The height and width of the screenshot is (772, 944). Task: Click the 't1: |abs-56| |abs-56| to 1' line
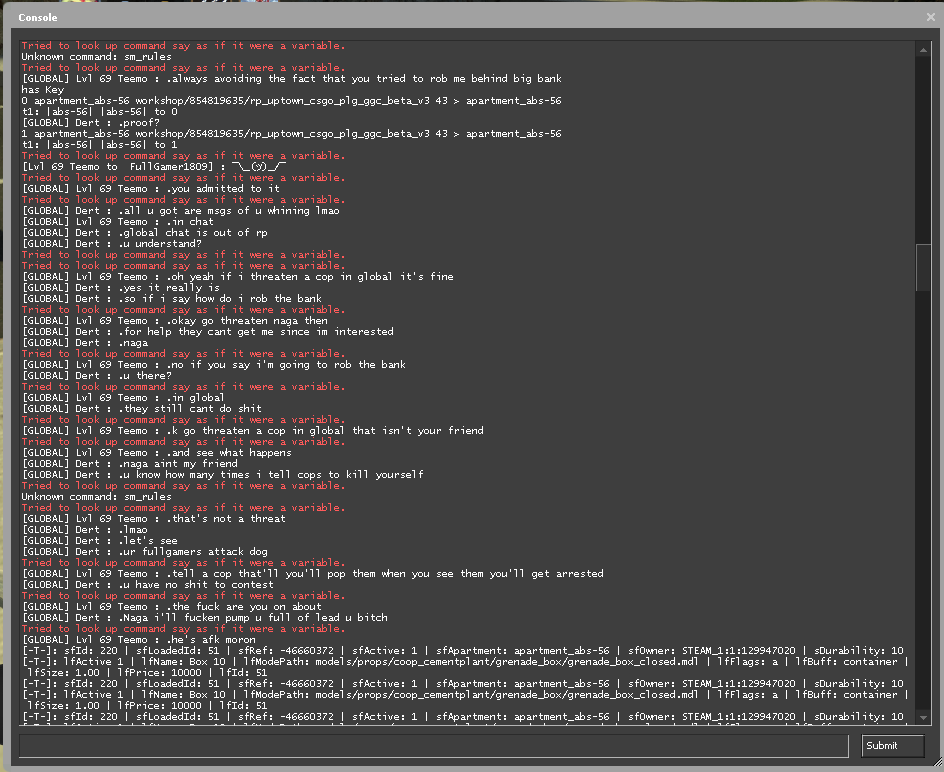[x=99, y=145]
